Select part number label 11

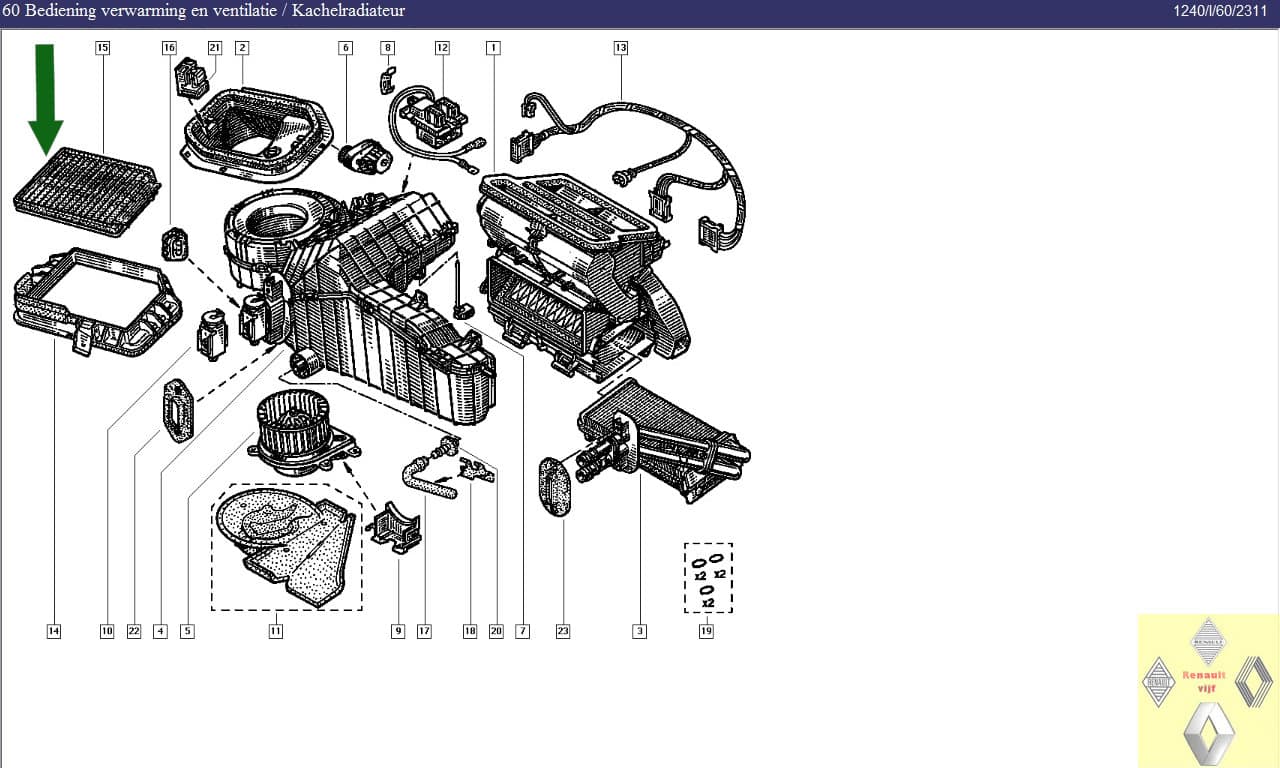pos(275,631)
